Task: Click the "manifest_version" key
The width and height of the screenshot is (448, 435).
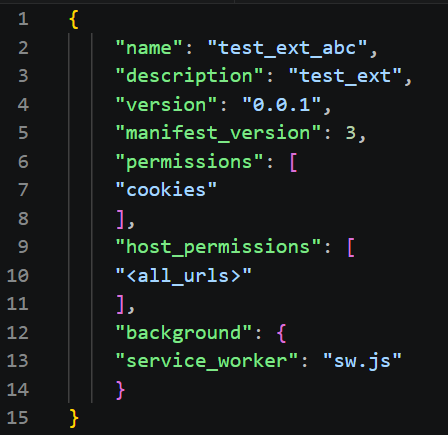Action: click(x=218, y=133)
